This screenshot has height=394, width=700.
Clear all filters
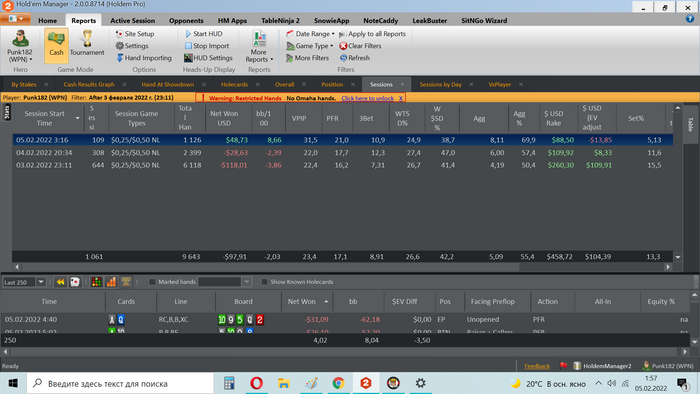coord(360,46)
